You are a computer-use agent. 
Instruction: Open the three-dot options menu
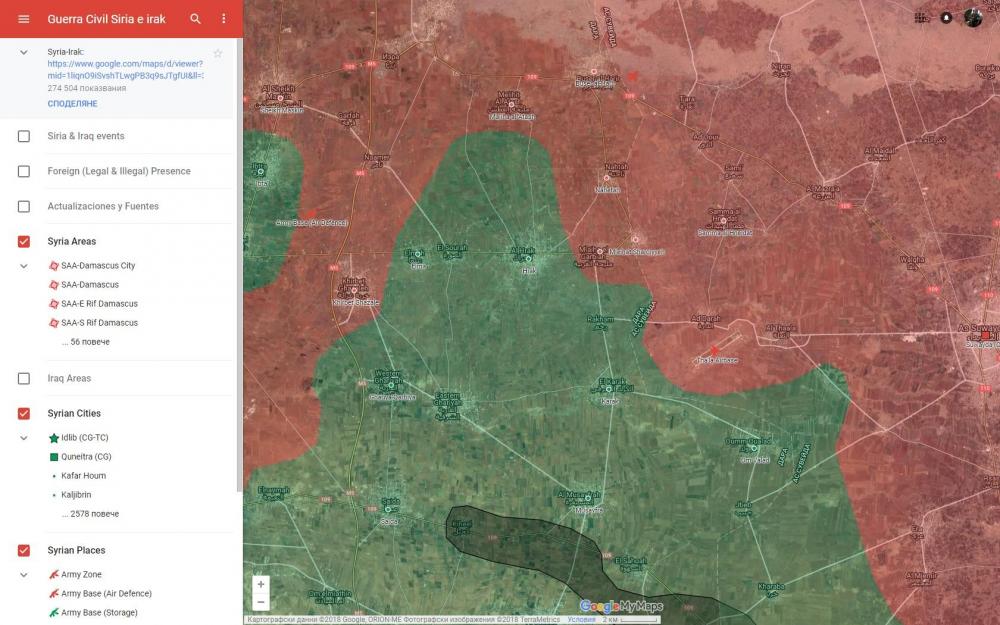(223, 19)
